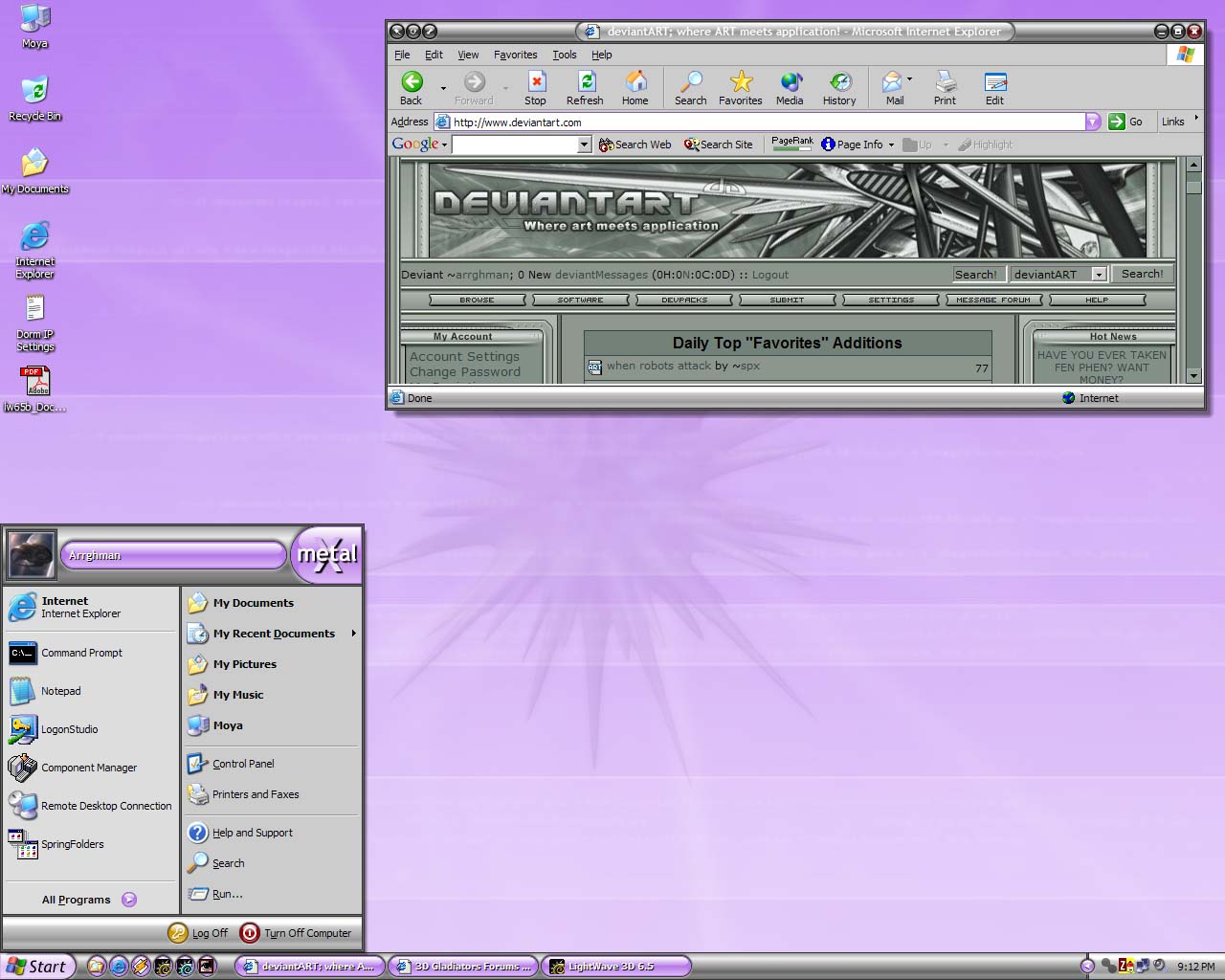Expand All Programs list
The width and height of the screenshot is (1225, 980).
[89, 900]
